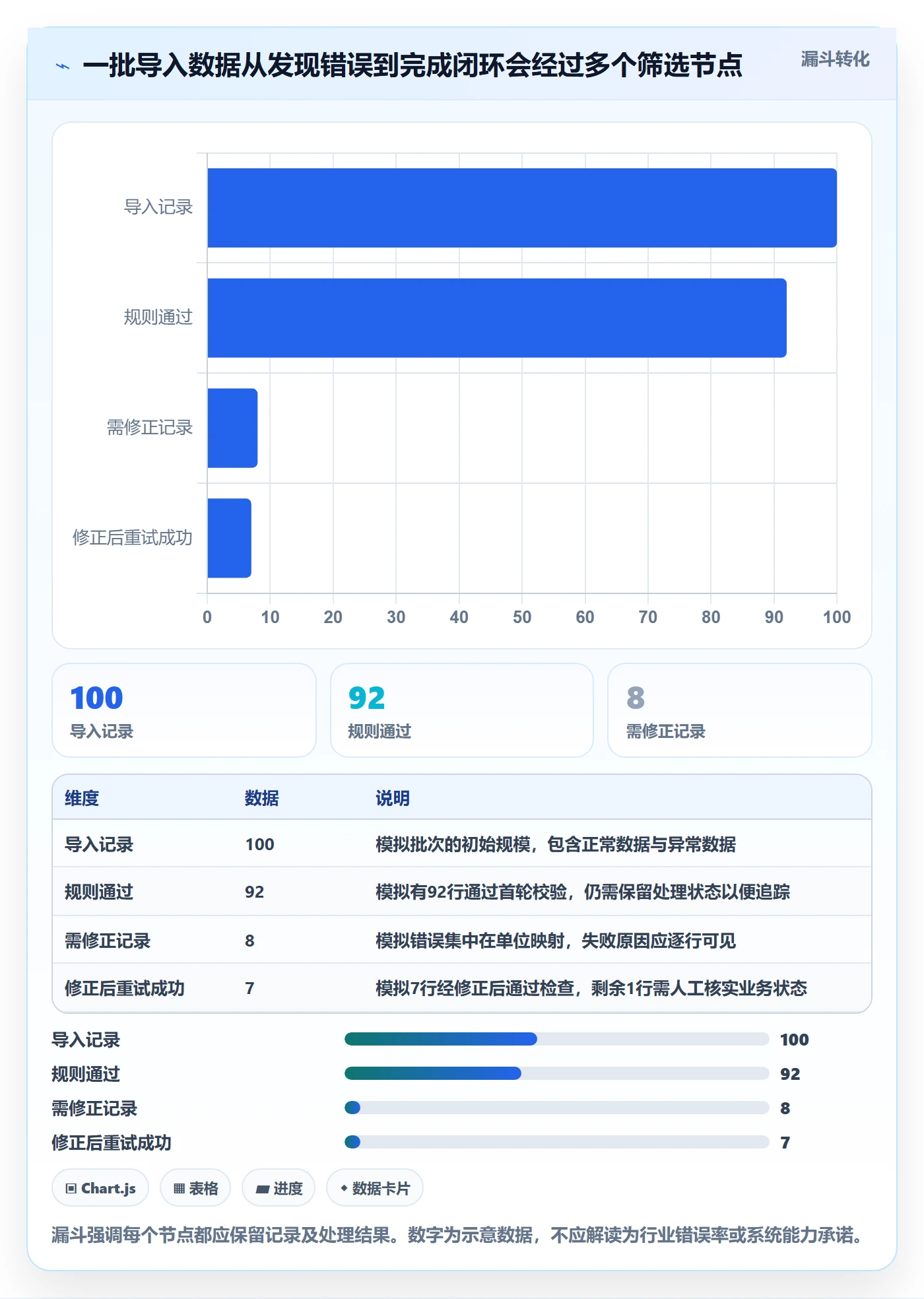This screenshot has height=1299, width=924.
Task: Click the 导入记录 bar in chart
Action: pyautogui.click(x=522, y=208)
